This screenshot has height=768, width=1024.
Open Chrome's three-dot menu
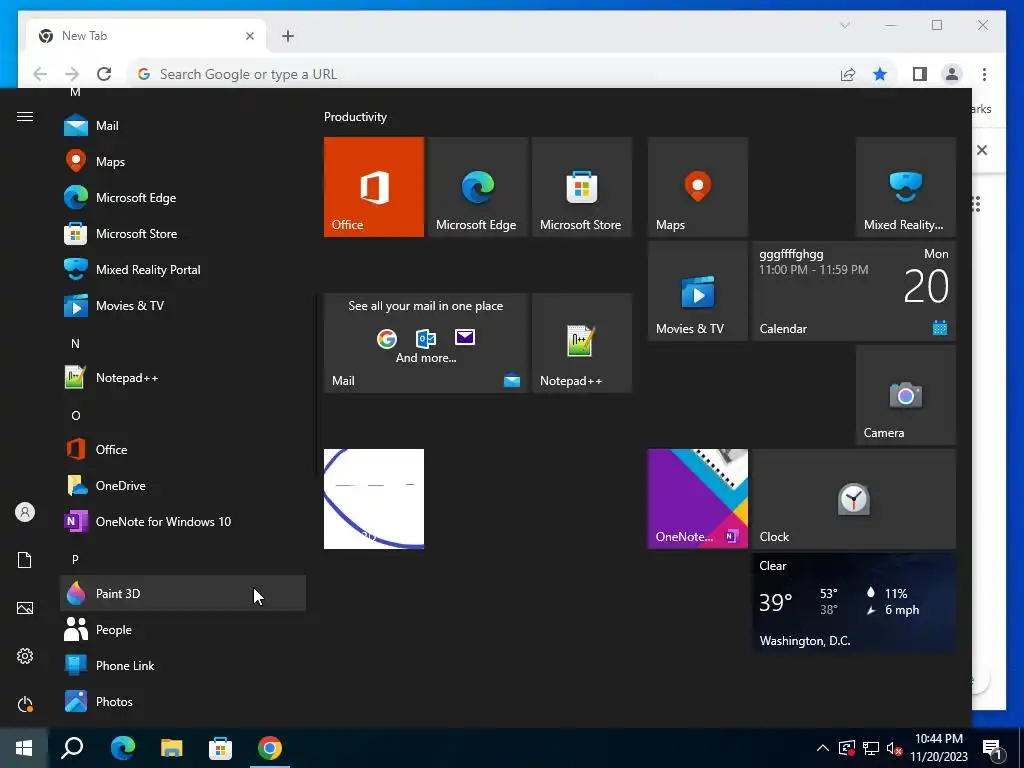tap(984, 74)
